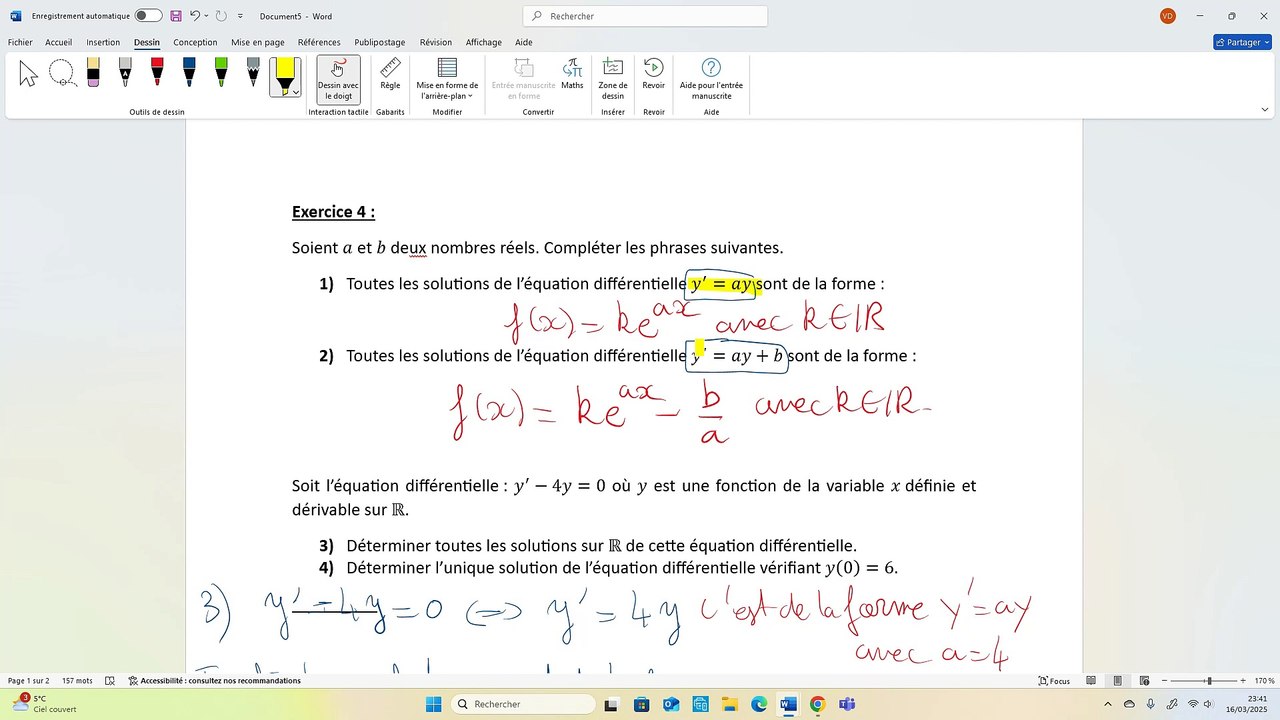Open the Règle ruler tool

tap(390, 75)
